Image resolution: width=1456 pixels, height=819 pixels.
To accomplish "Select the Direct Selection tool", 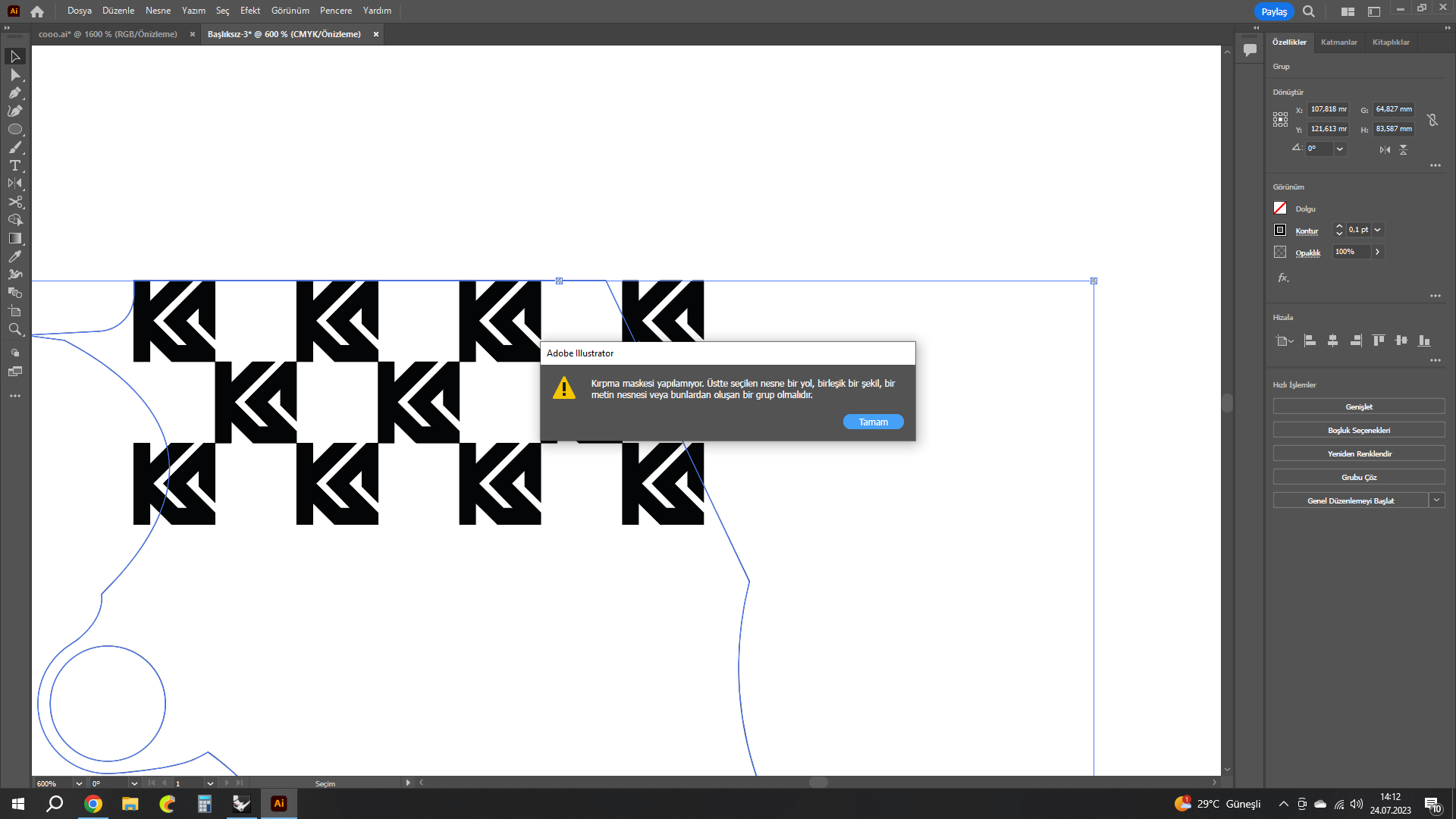I will pyautogui.click(x=15, y=74).
